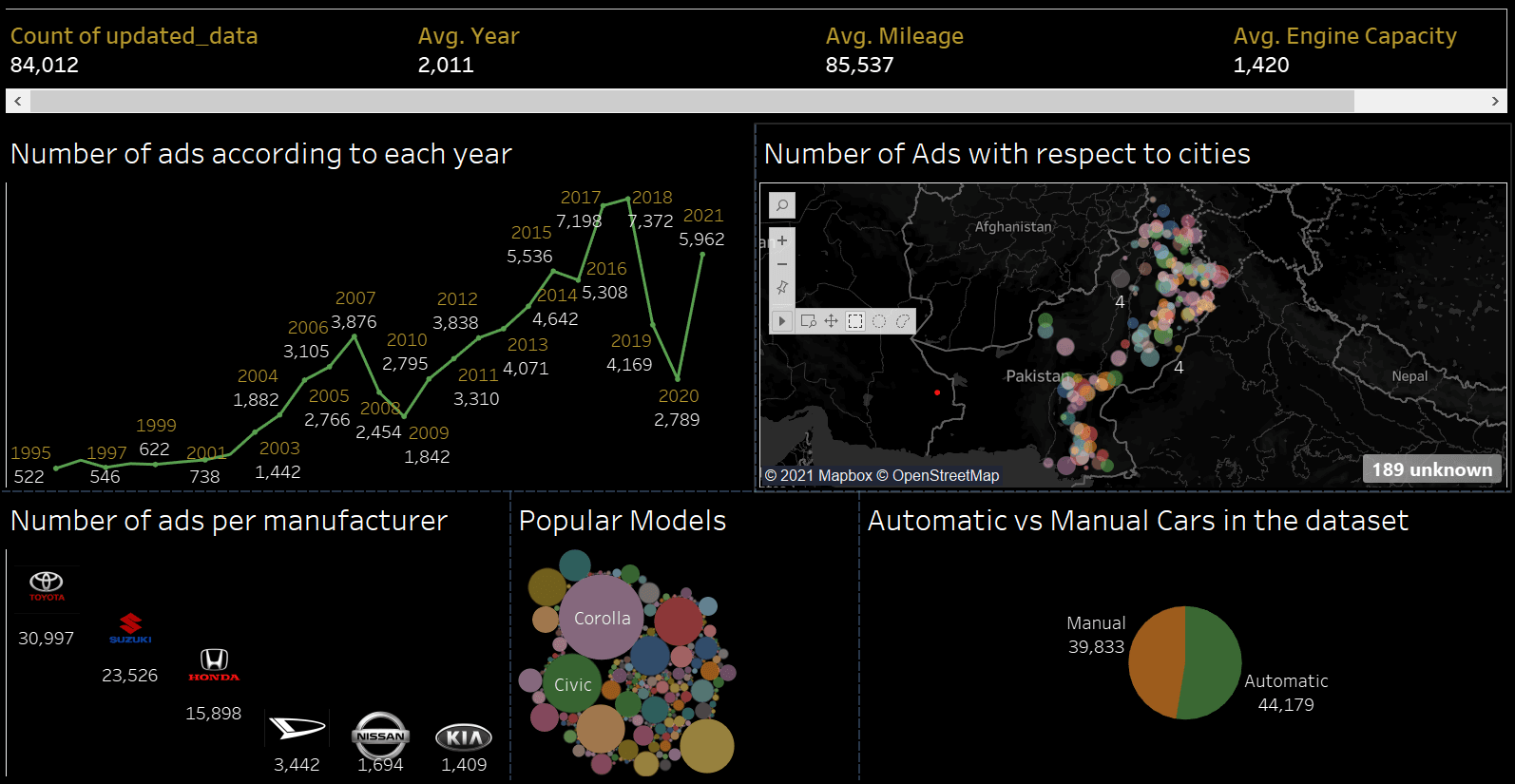Click the Avg. Year value 2,011
The height and width of the screenshot is (784, 1515).
[x=446, y=66]
